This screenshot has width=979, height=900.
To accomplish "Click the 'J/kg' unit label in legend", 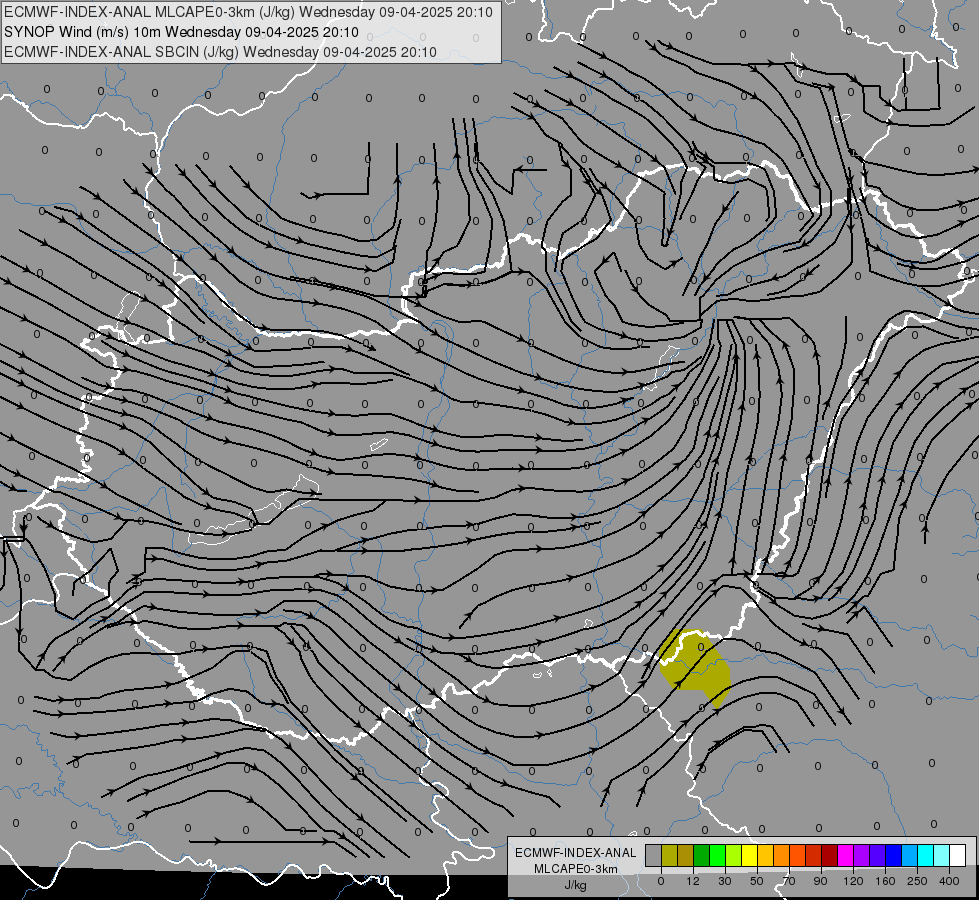I will coord(575,885).
